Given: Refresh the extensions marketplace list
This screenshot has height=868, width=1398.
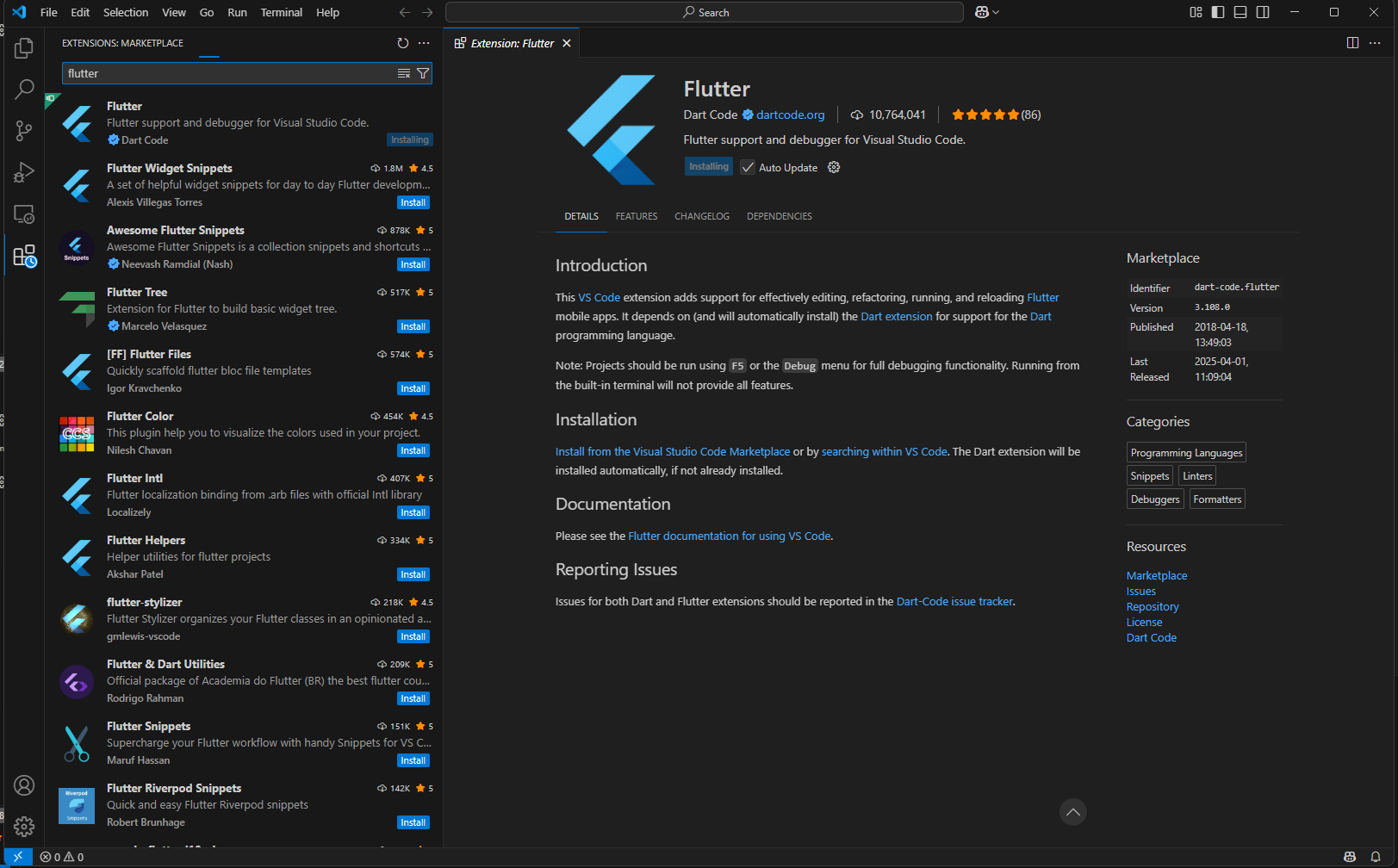Looking at the screenshot, I should (x=402, y=43).
